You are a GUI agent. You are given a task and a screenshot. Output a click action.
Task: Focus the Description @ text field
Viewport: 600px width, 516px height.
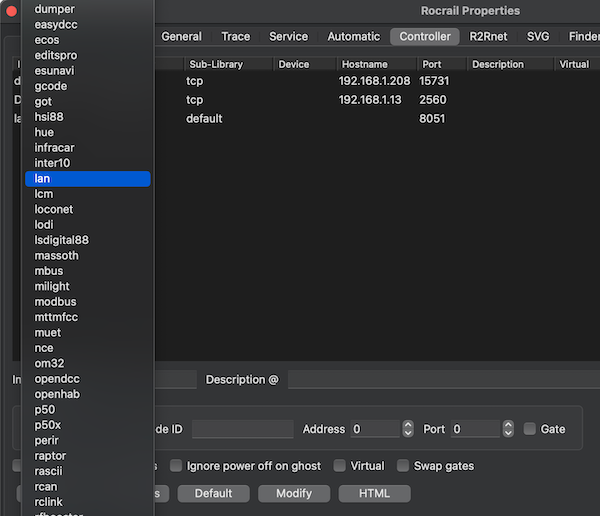tap(444, 380)
